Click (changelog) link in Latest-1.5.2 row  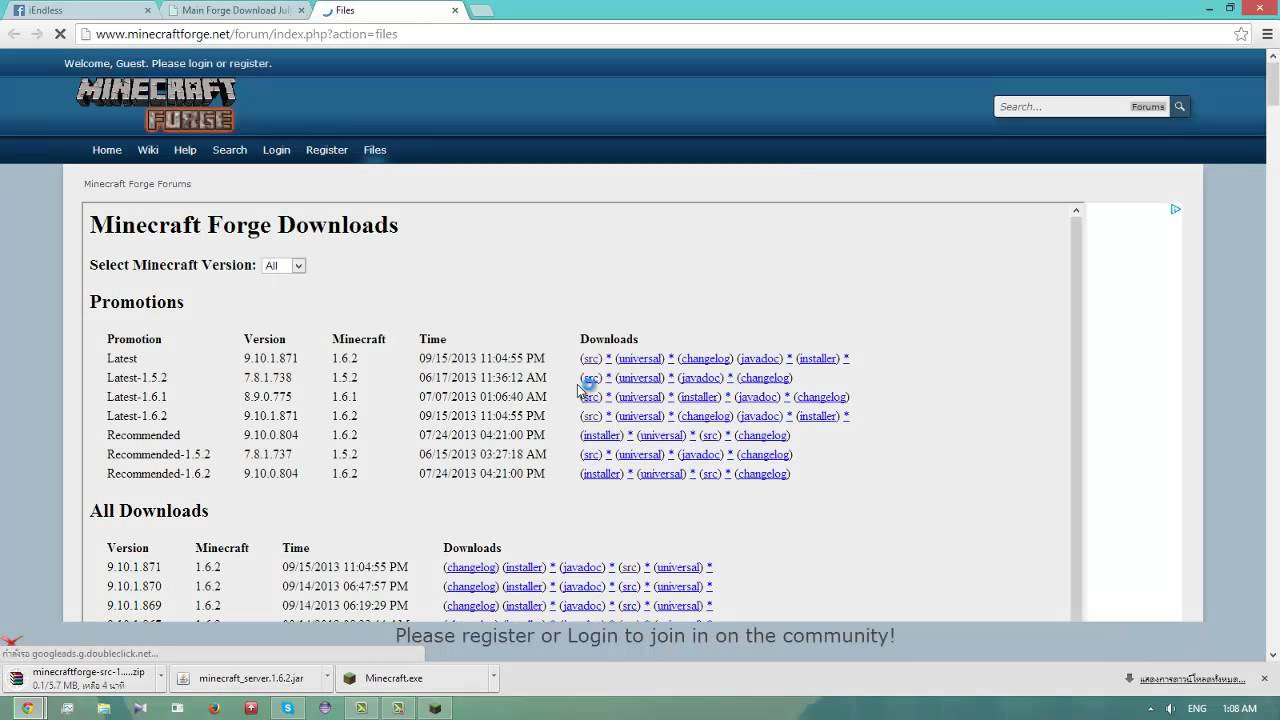tap(765, 378)
